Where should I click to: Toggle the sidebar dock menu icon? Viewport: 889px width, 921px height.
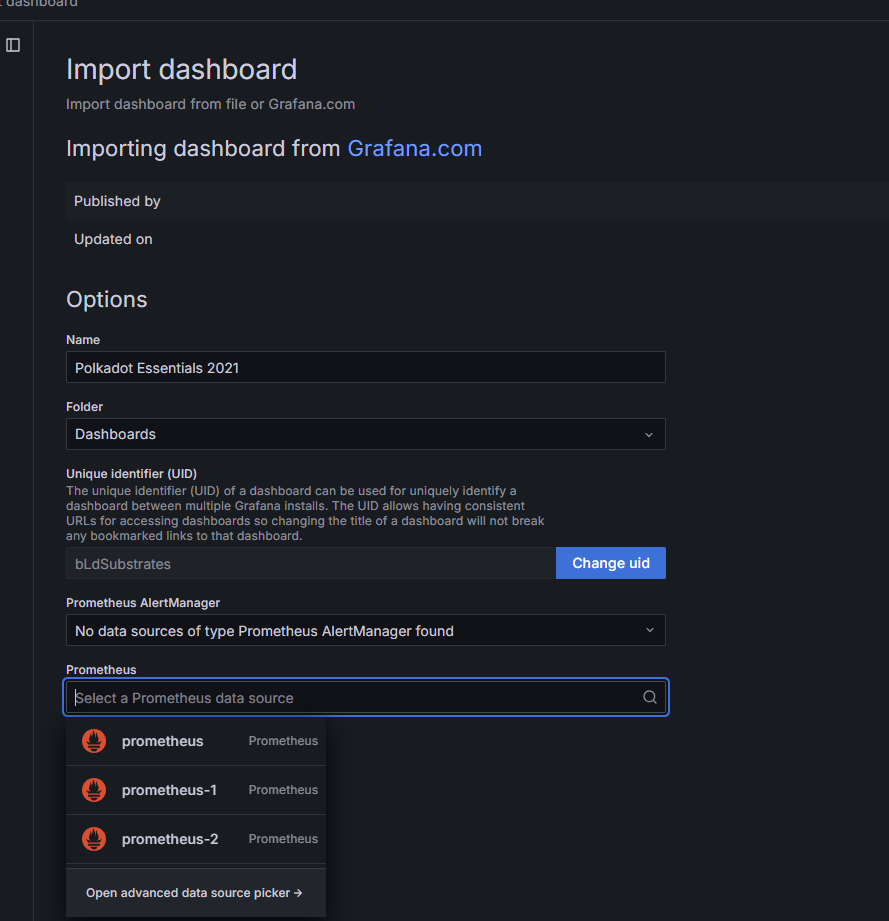13,45
